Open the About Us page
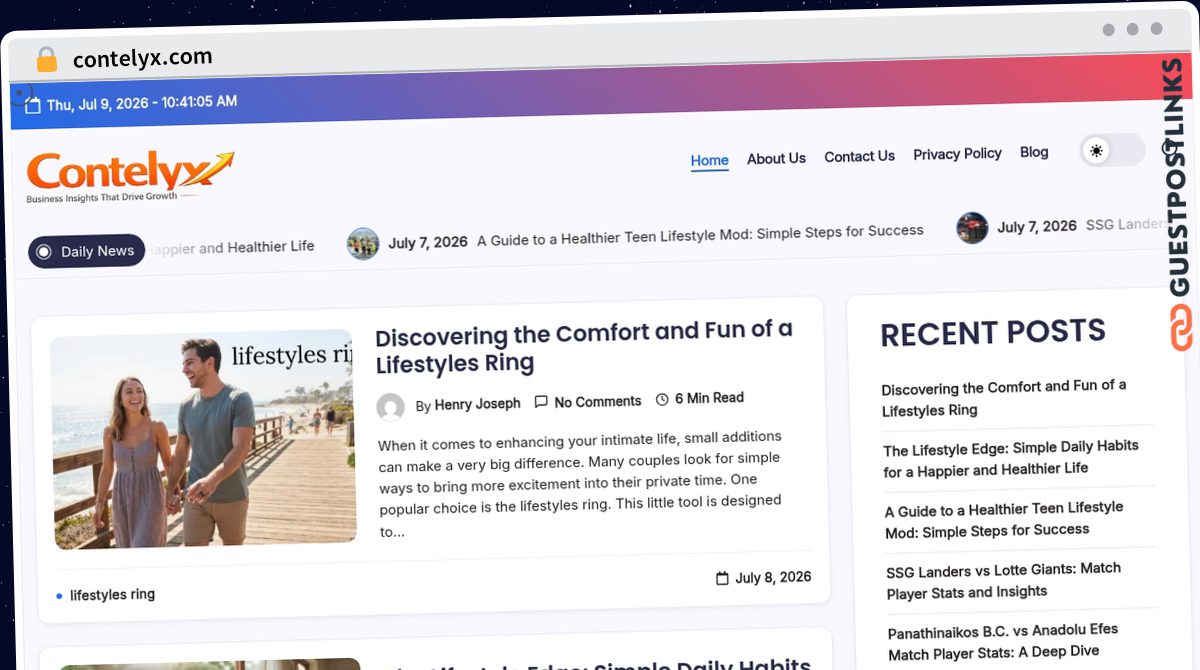 pyautogui.click(x=776, y=158)
